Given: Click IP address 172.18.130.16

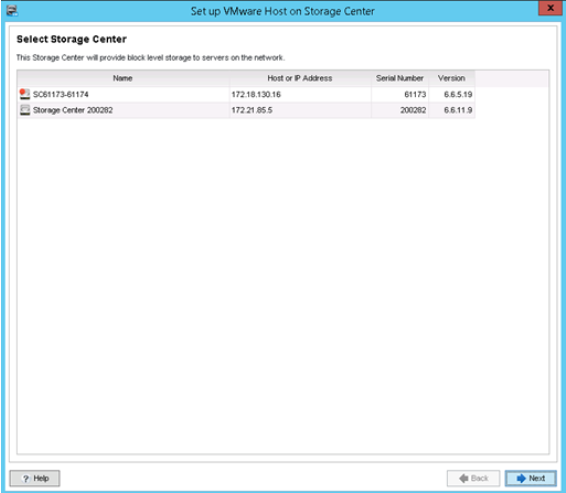Looking at the screenshot, I should click(x=256, y=95).
